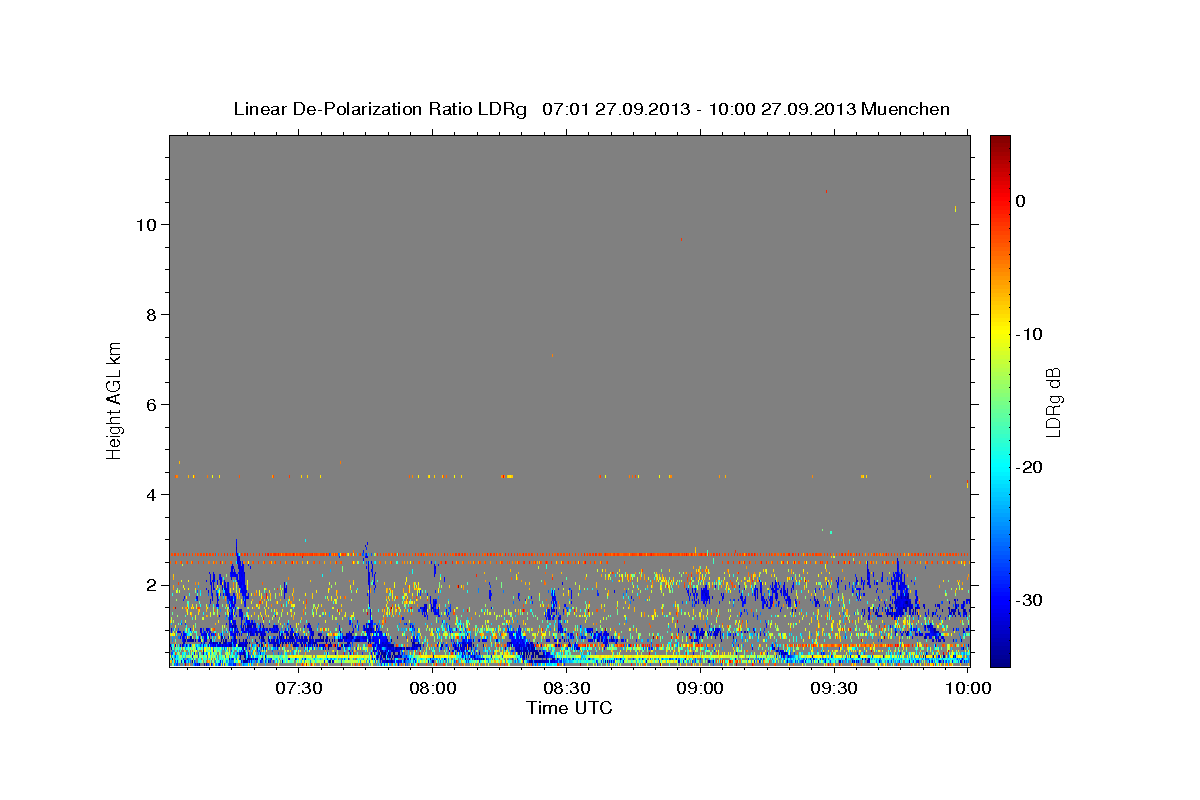Click the plot title 'Linear De-Polarization Ratio LDRg'

coord(380,109)
